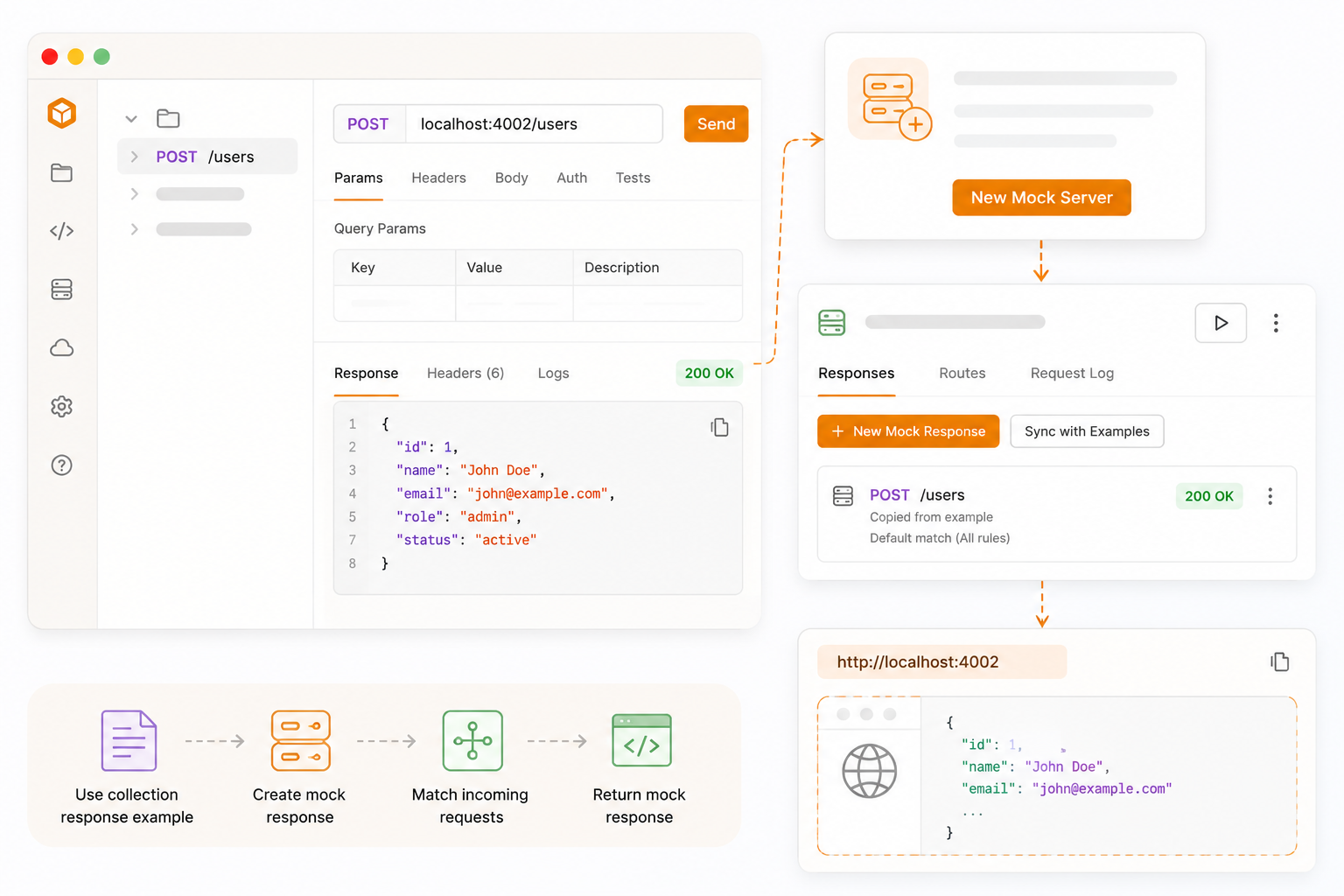The width and height of the screenshot is (1344, 896).
Task: Click the New Mock Response button
Action: (908, 431)
